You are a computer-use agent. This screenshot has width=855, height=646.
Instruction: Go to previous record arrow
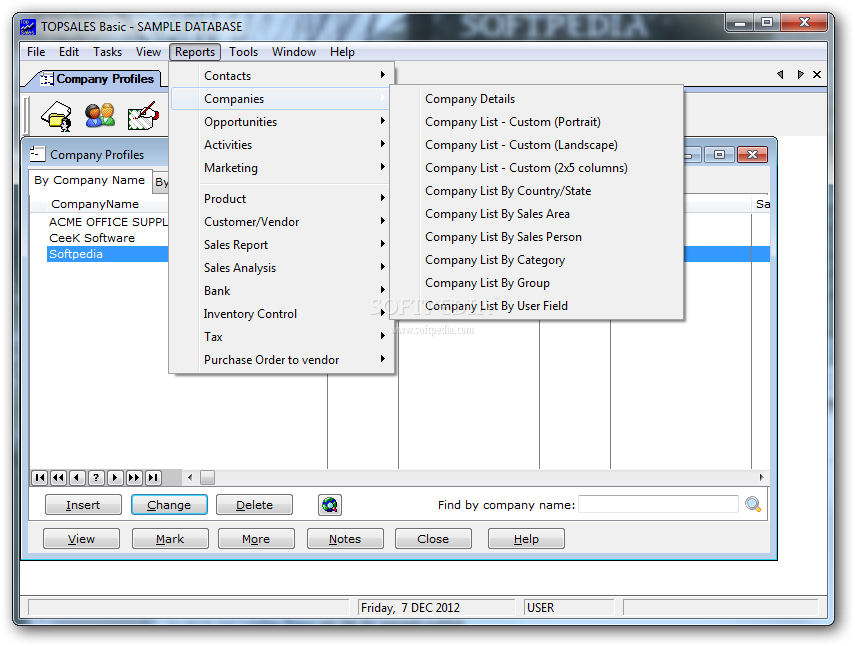pyautogui.click(x=77, y=478)
